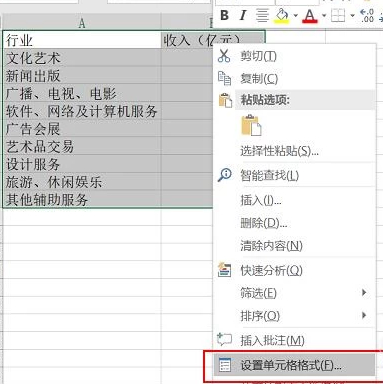Click the smart lookup magnifier icon
The width and height of the screenshot is (383, 384).
coord(225,174)
